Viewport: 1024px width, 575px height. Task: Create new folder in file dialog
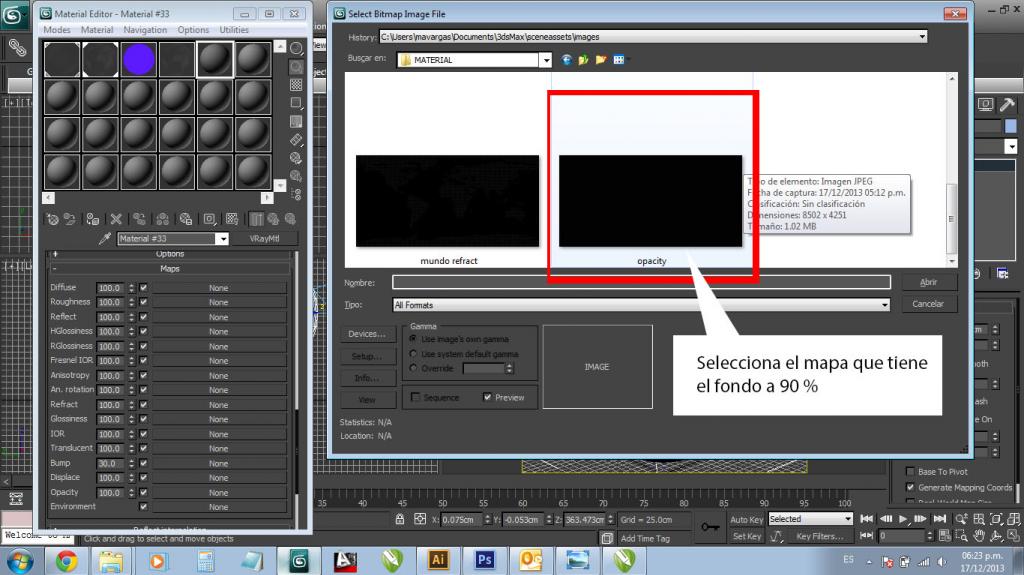[x=601, y=60]
